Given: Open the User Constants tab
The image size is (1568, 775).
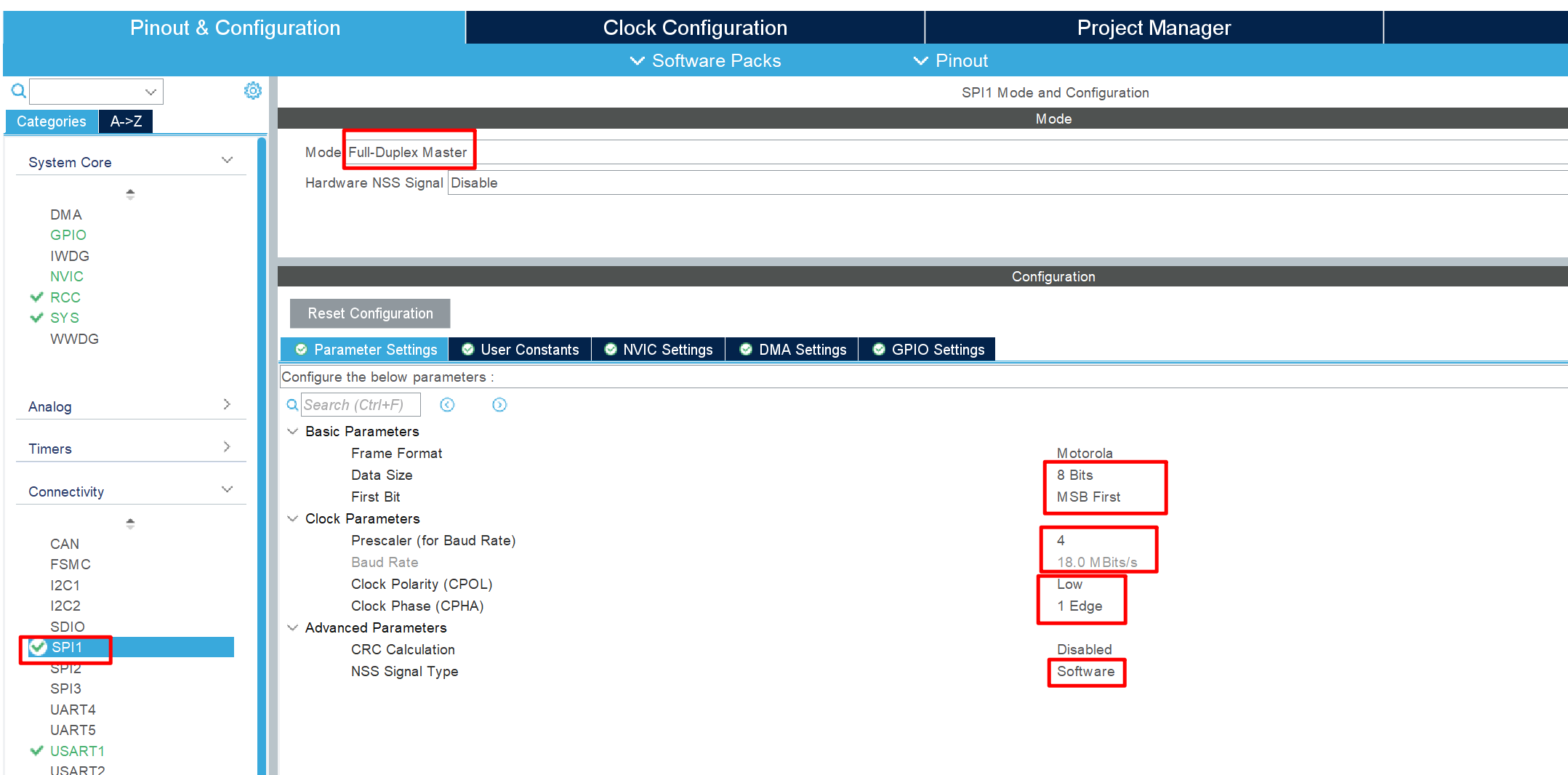Looking at the screenshot, I should [520, 350].
